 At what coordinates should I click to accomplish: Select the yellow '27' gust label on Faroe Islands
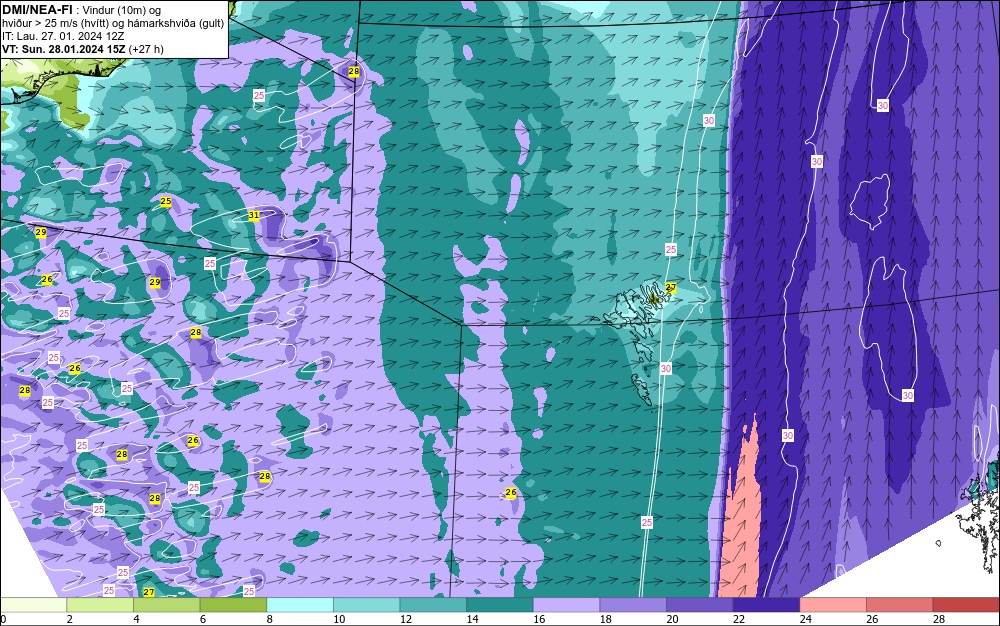(x=671, y=288)
